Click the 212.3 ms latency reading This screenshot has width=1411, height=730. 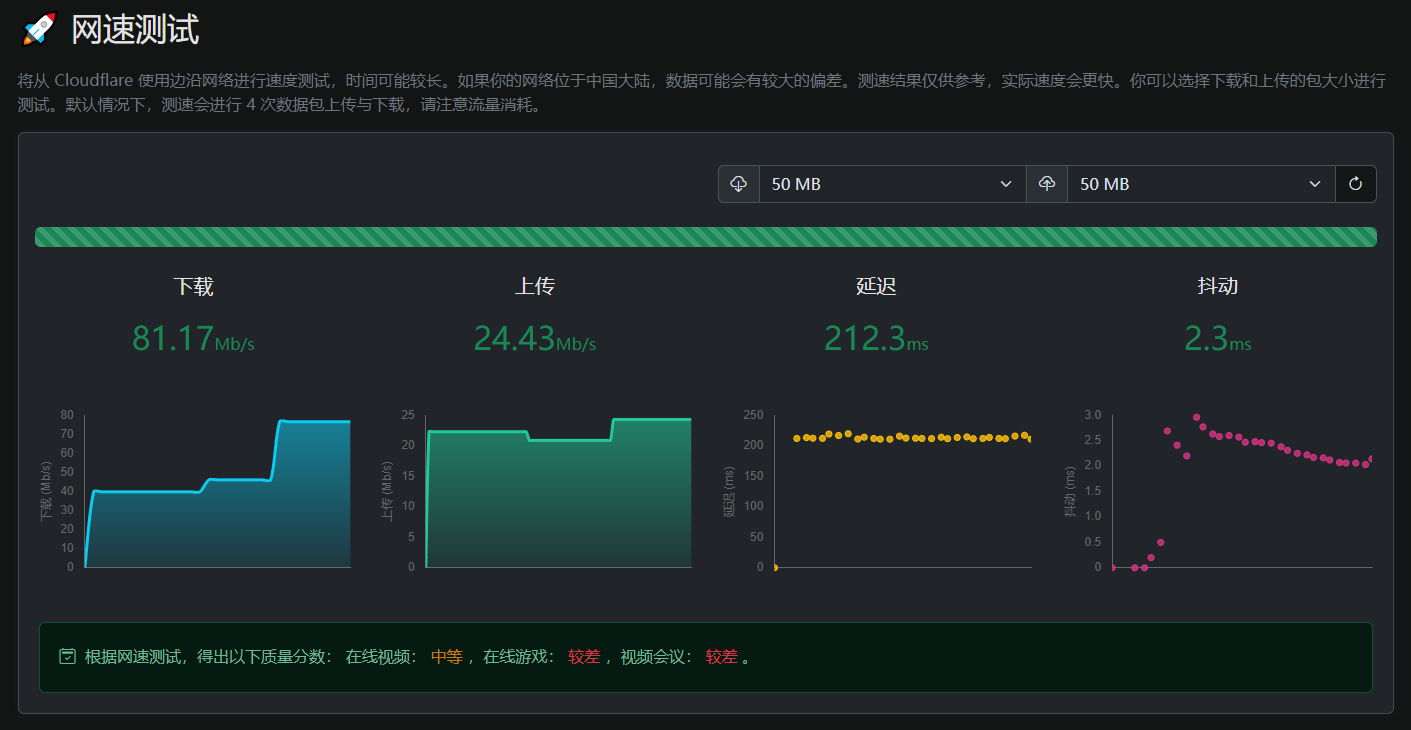point(876,339)
